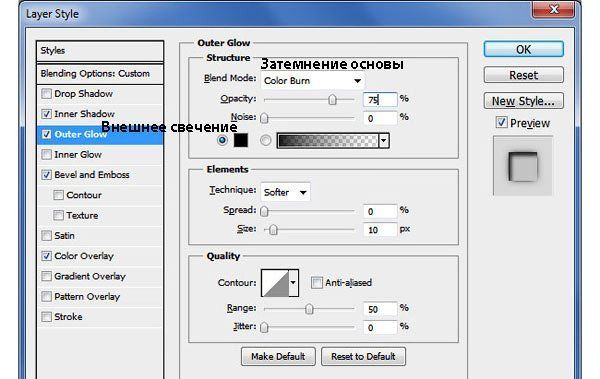Enable the Inner Glow checkbox

coord(46,155)
